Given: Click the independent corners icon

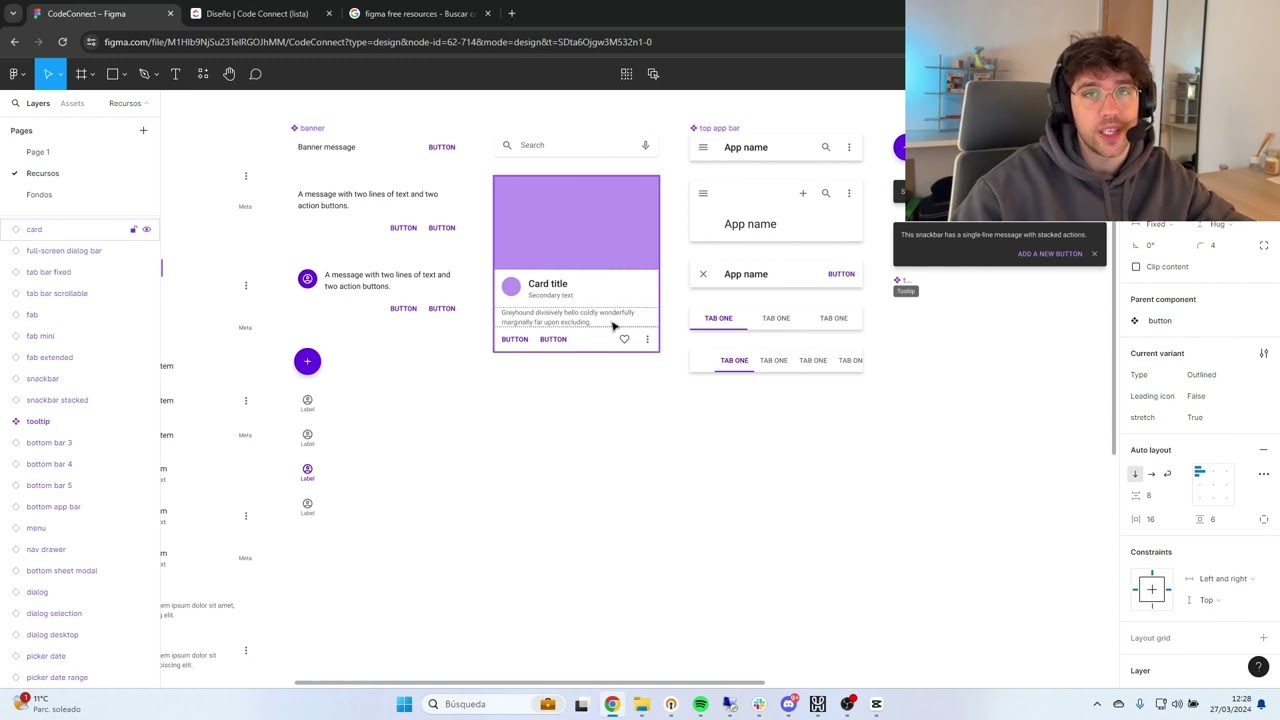Looking at the screenshot, I should (1264, 245).
